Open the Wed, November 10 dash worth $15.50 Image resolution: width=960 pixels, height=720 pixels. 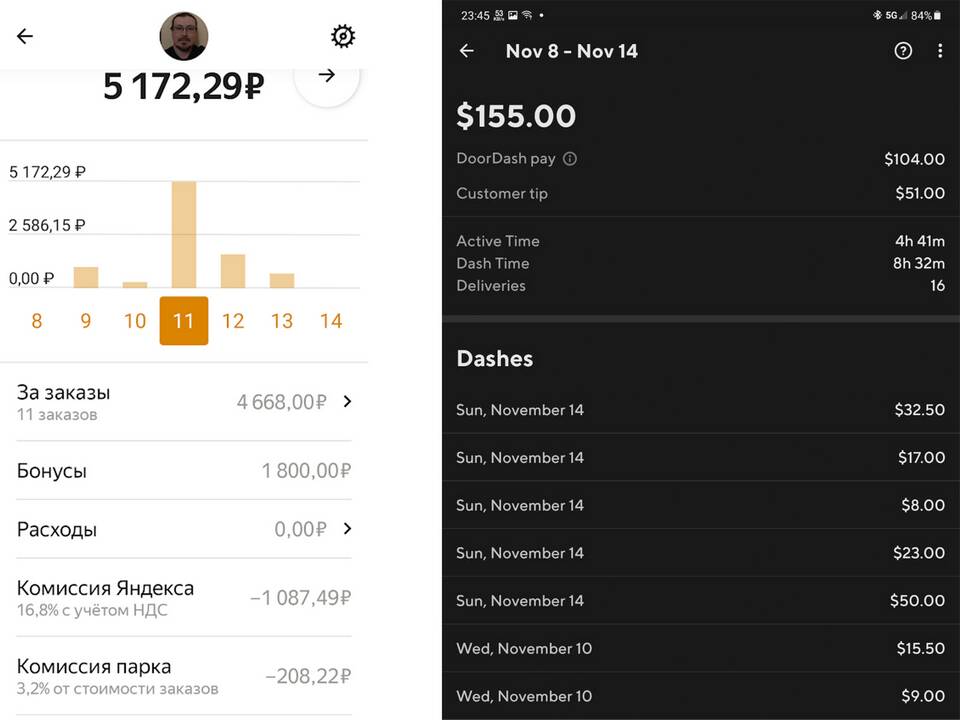700,648
